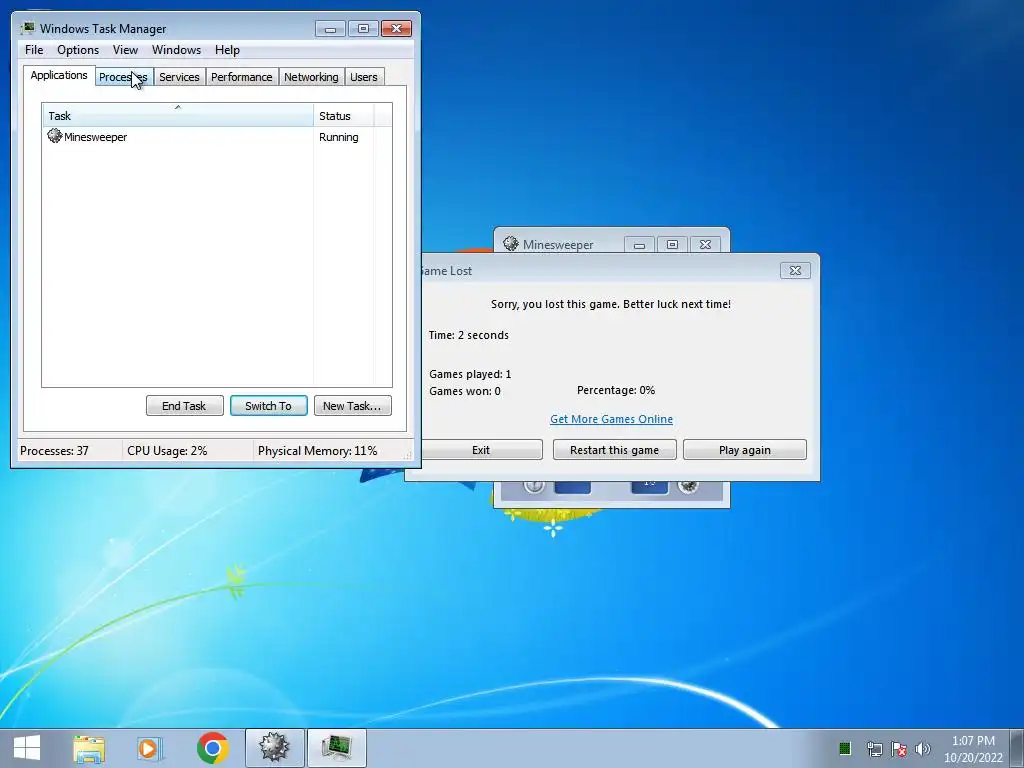Open the Windows menu in Task Manager
This screenshot has width=1024, height=768.
pos(176,50)
